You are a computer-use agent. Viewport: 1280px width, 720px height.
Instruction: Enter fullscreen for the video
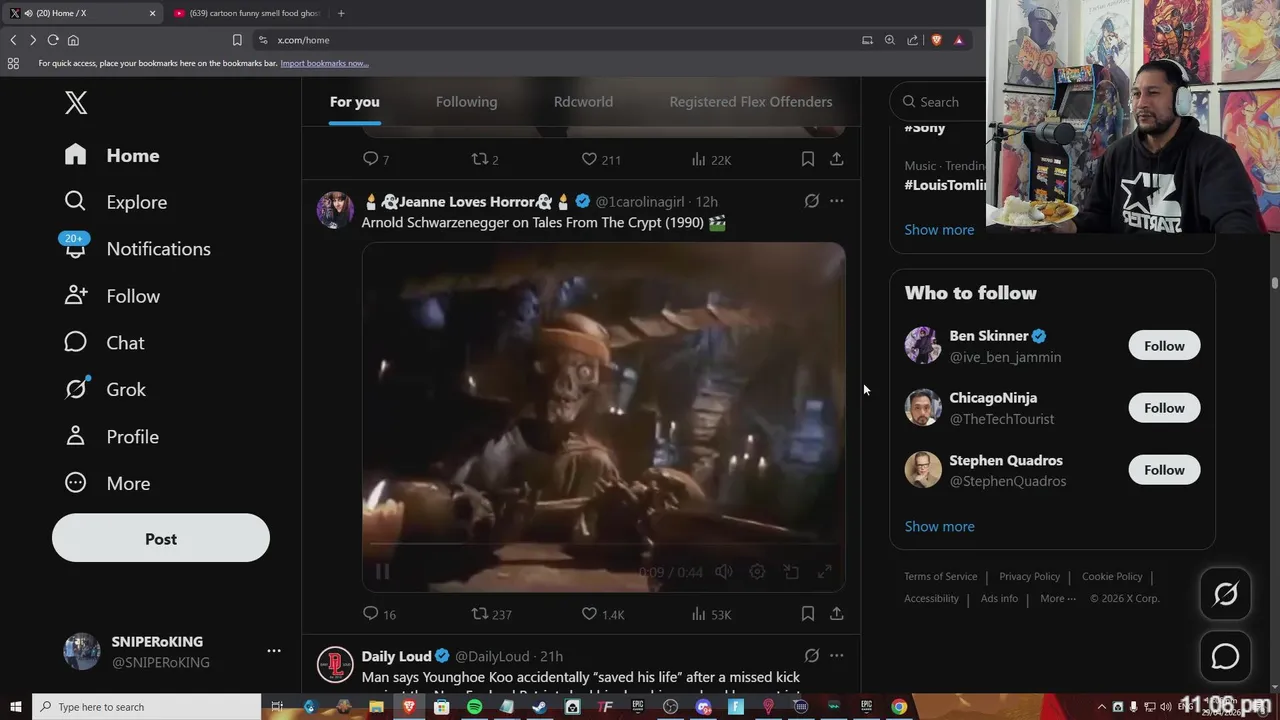pos(825,572)
